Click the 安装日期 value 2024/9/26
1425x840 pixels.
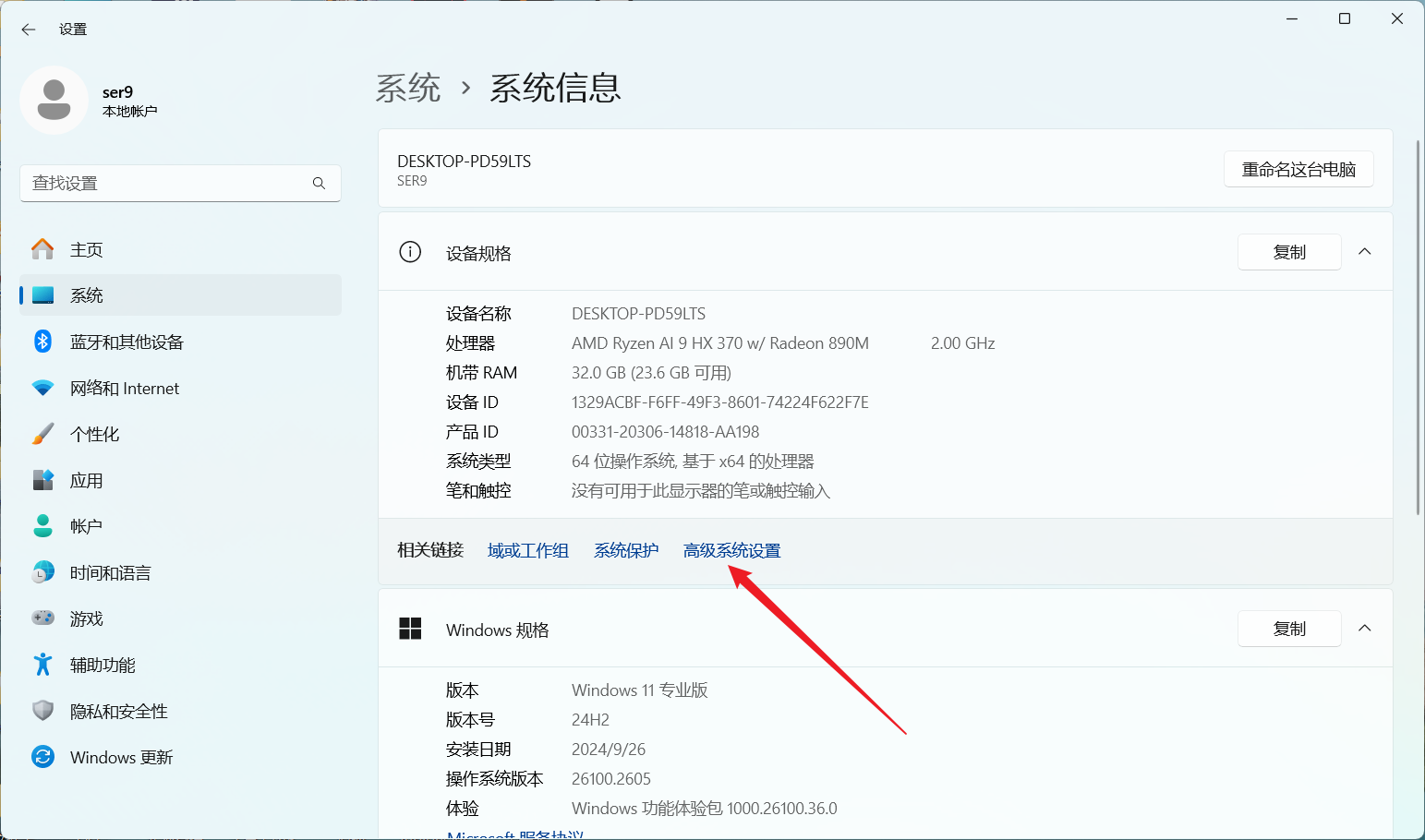[x=609, y=750]
